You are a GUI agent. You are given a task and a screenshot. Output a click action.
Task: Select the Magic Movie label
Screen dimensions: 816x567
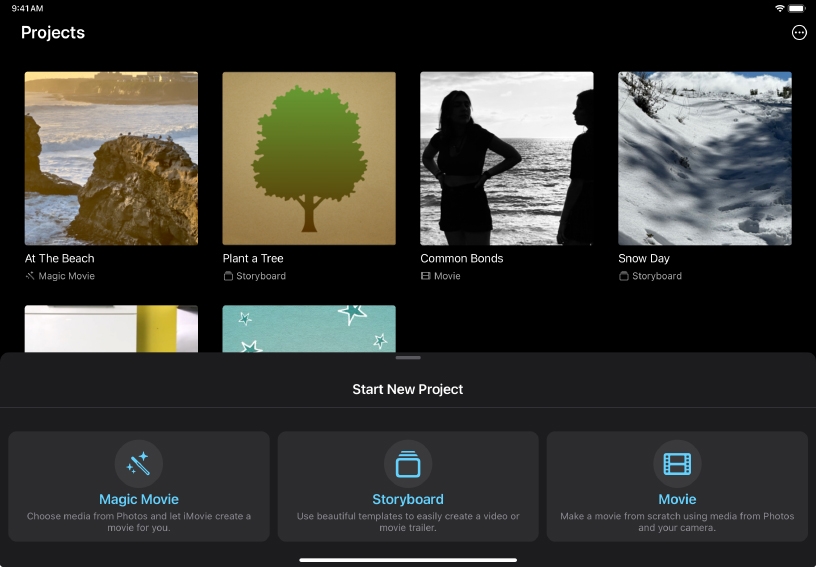[138, 499]
